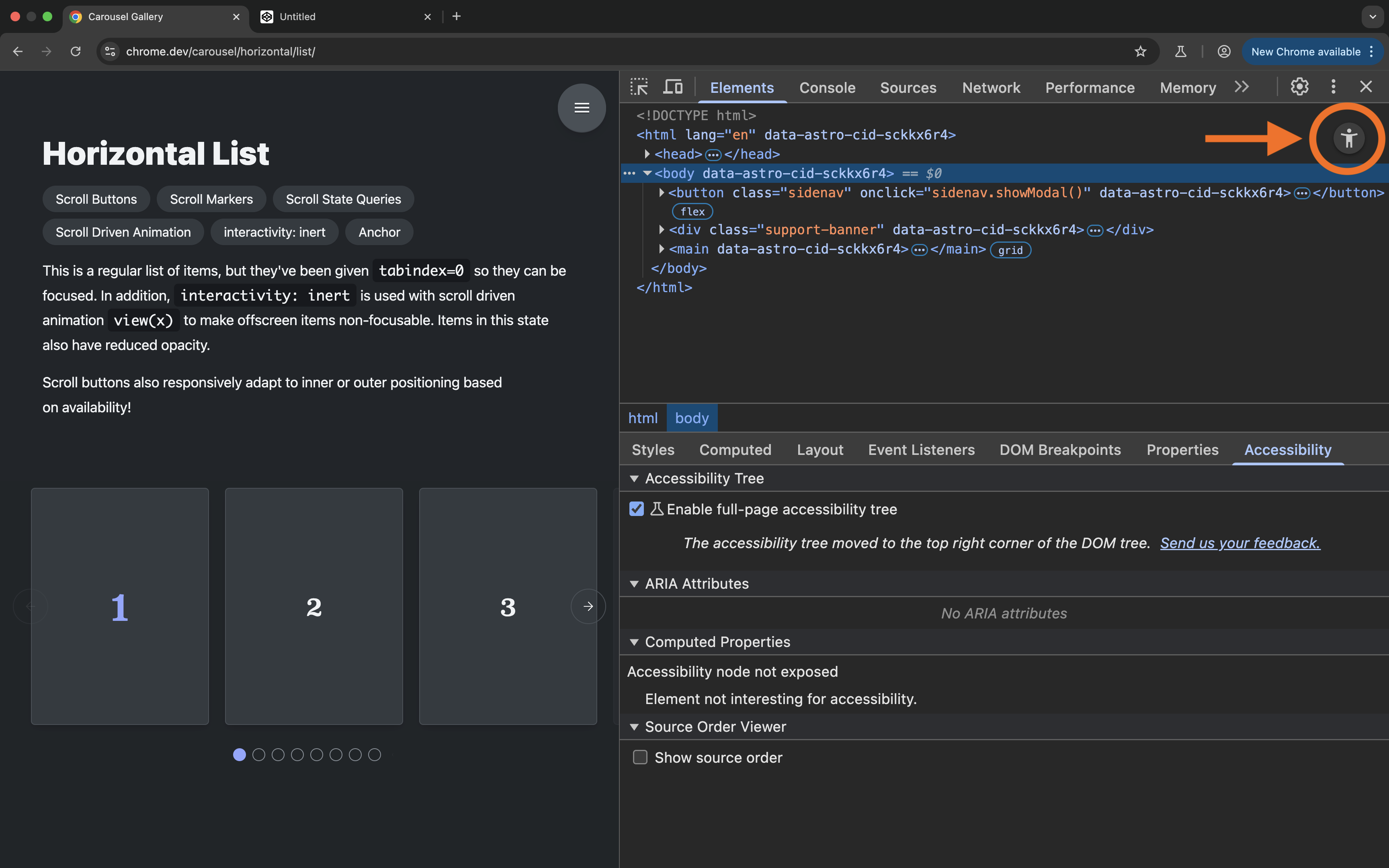This screenshot has width=1389, height=868.
Task: Check Show source order checkbox
Action: tap(640, 758)
